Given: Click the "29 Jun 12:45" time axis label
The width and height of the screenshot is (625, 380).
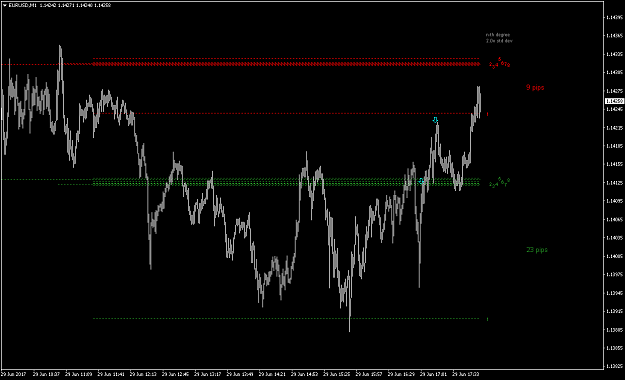Looking at the screenshot, I should [175, 374].
